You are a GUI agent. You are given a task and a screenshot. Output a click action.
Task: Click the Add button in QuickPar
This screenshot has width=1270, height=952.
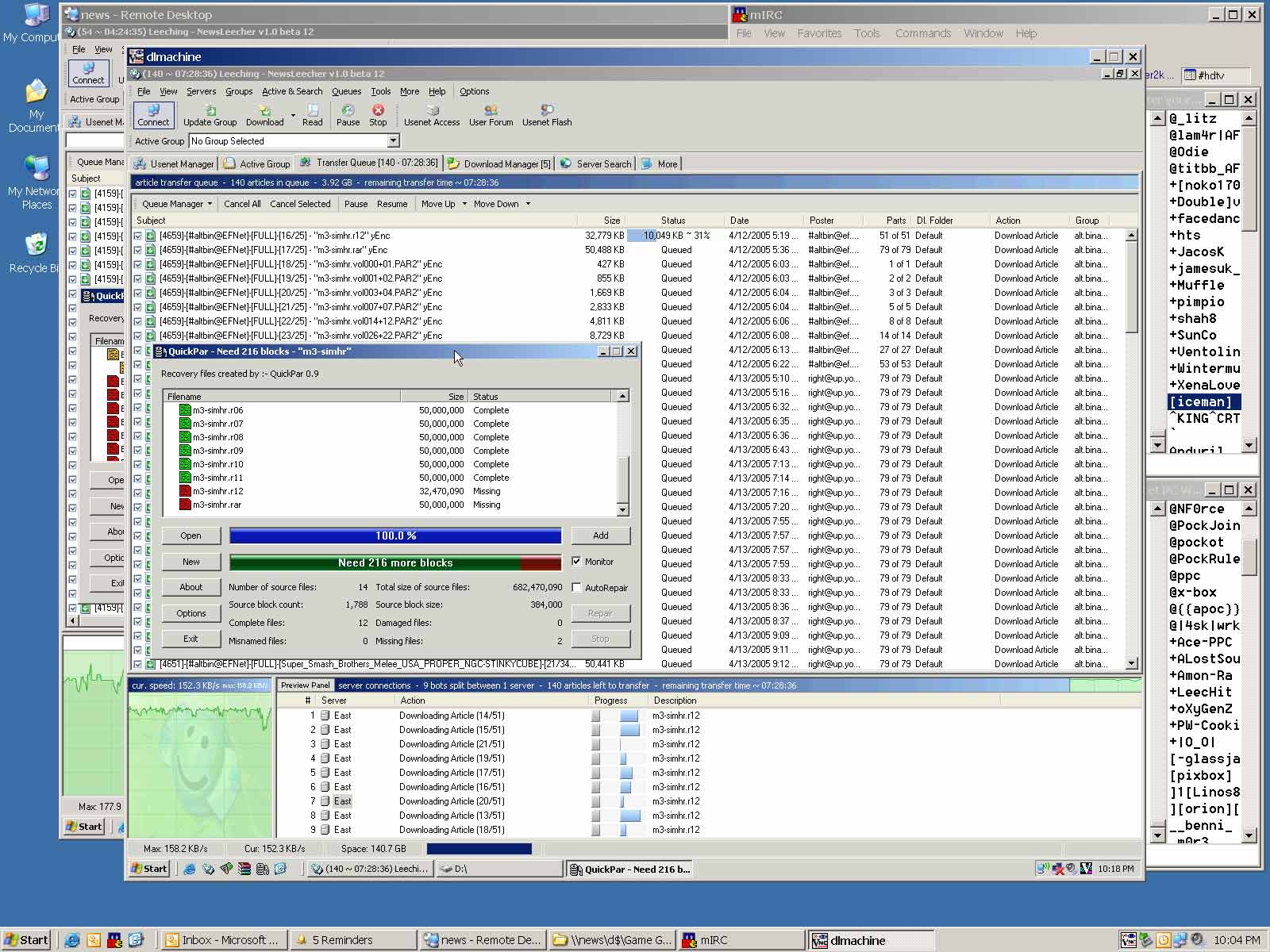click(x=600, y=535)
